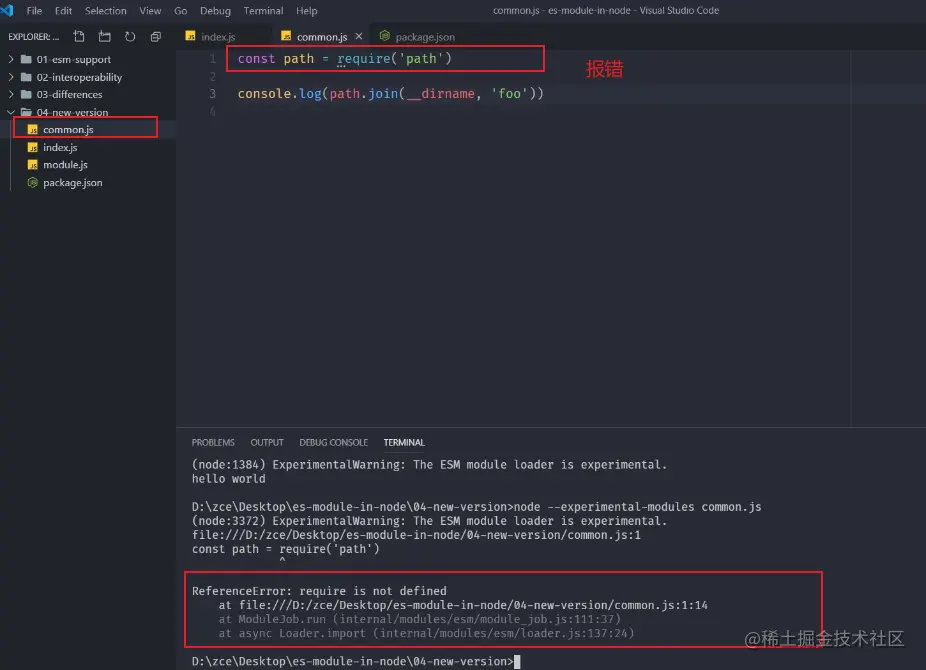This screenshot has height=670, width=926.
Task: Close the common.js editor tab
Action: [358, 37]
